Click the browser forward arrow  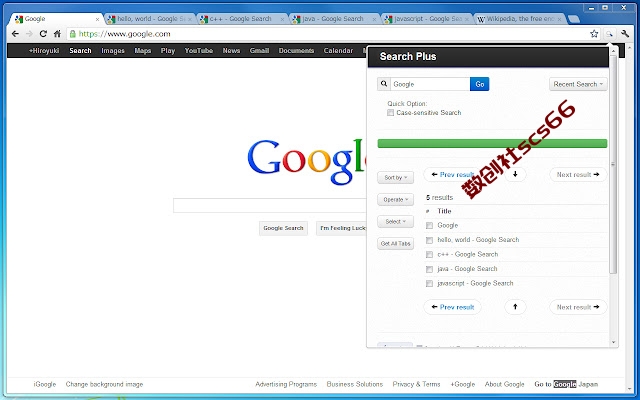tap(29, 34)
